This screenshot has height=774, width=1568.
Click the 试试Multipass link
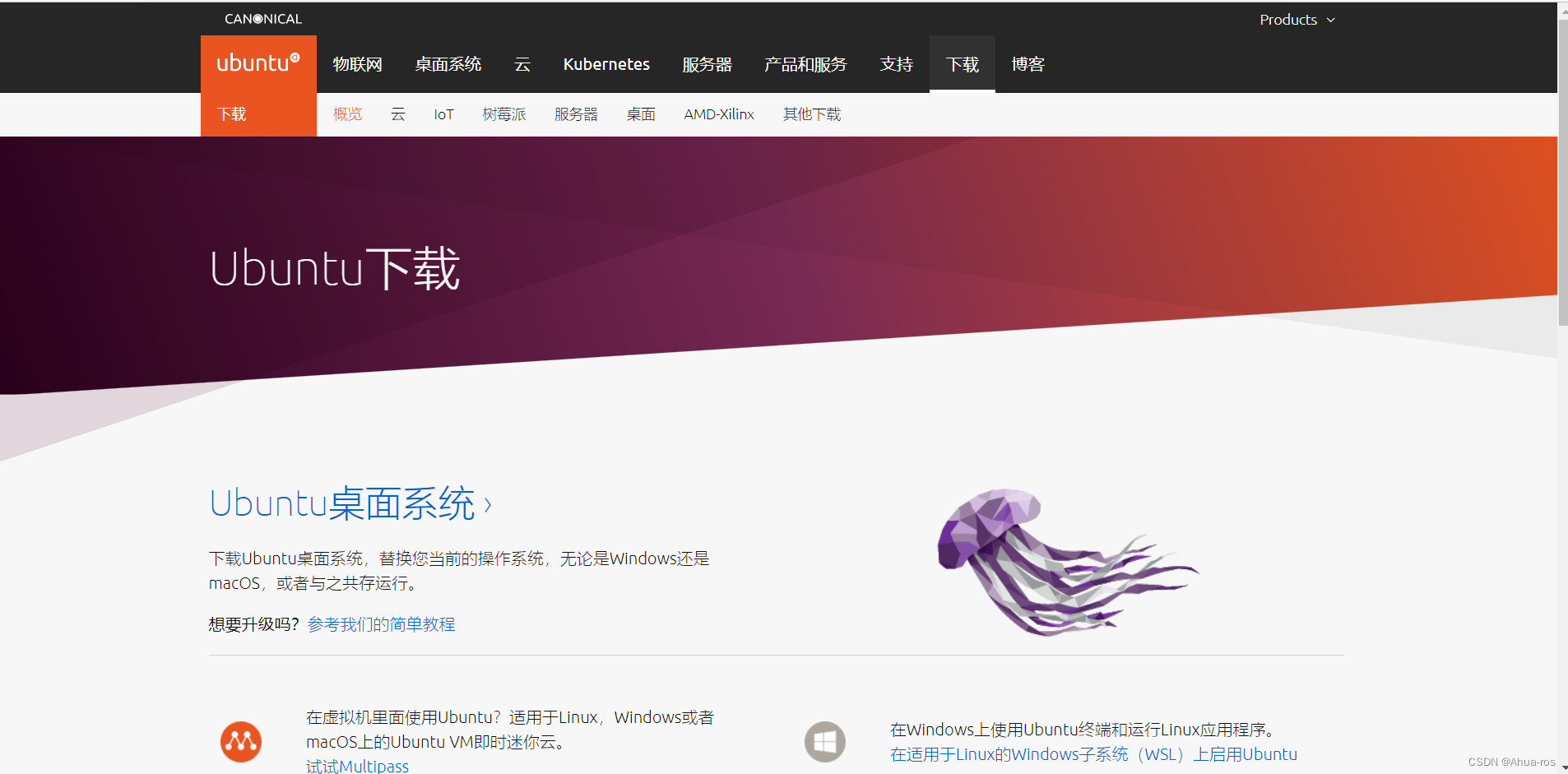(357, 765)
